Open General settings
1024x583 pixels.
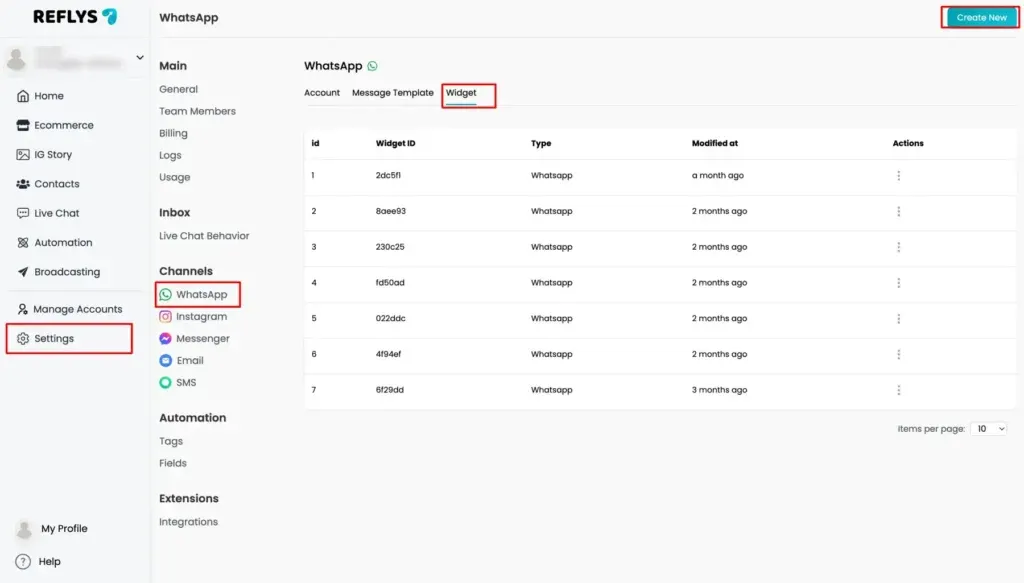point(178,89)
